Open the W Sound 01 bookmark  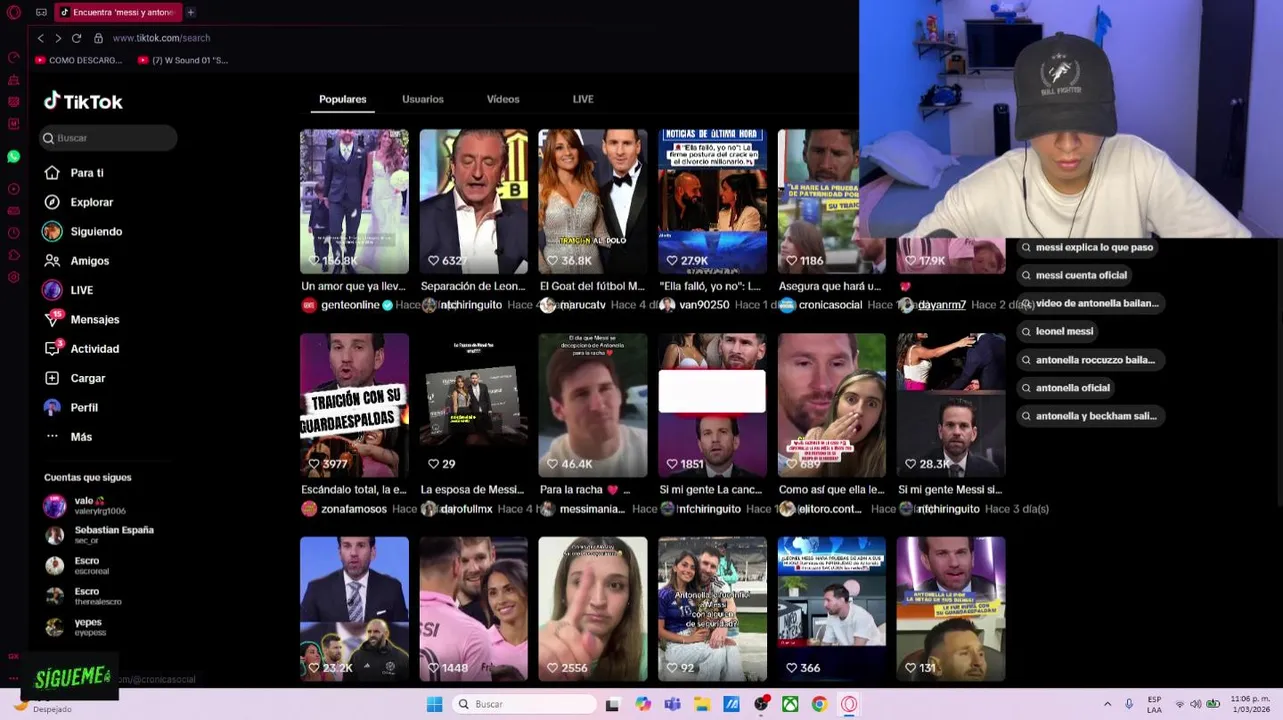[182, 60]
